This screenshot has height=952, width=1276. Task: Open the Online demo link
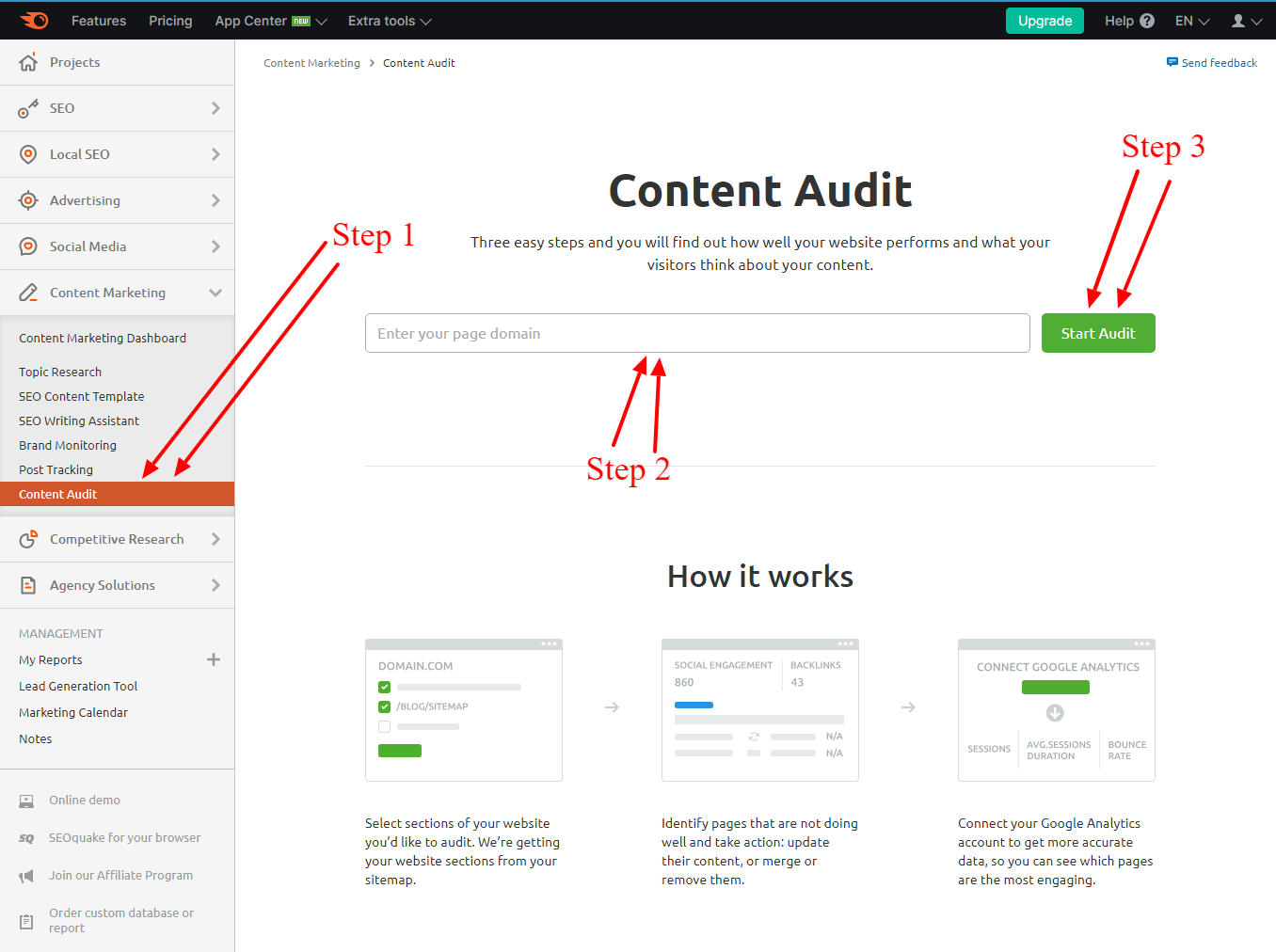(x=85, y=800)
